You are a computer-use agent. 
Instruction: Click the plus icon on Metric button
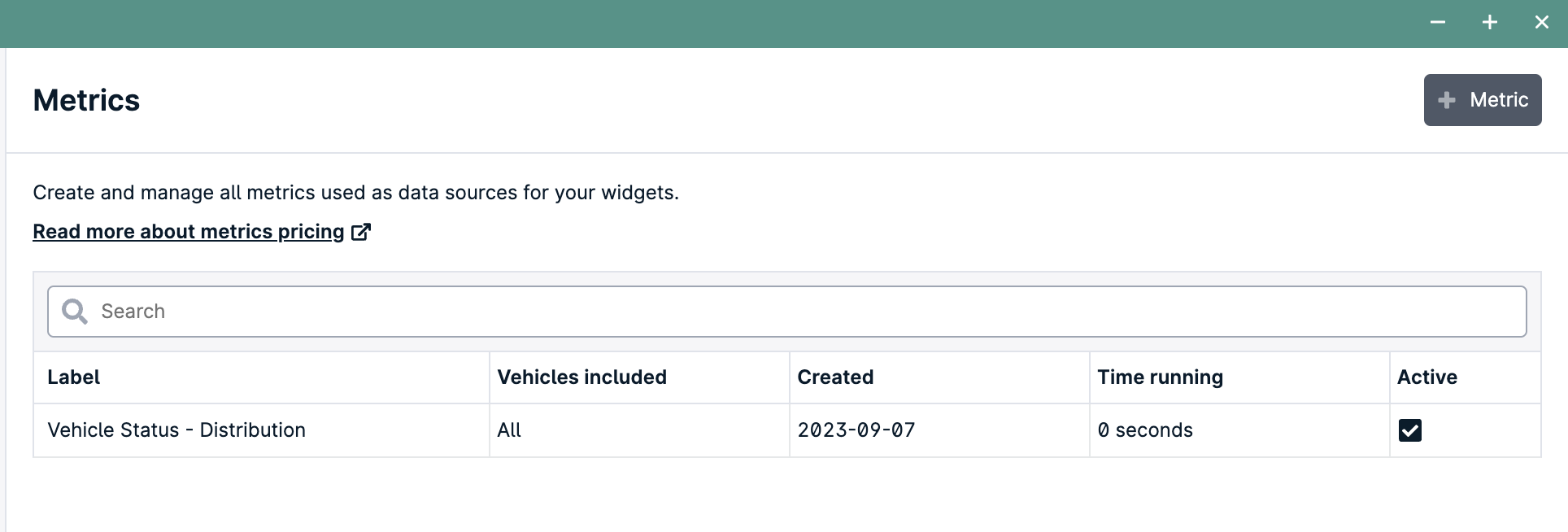[x=1446, y=100]
